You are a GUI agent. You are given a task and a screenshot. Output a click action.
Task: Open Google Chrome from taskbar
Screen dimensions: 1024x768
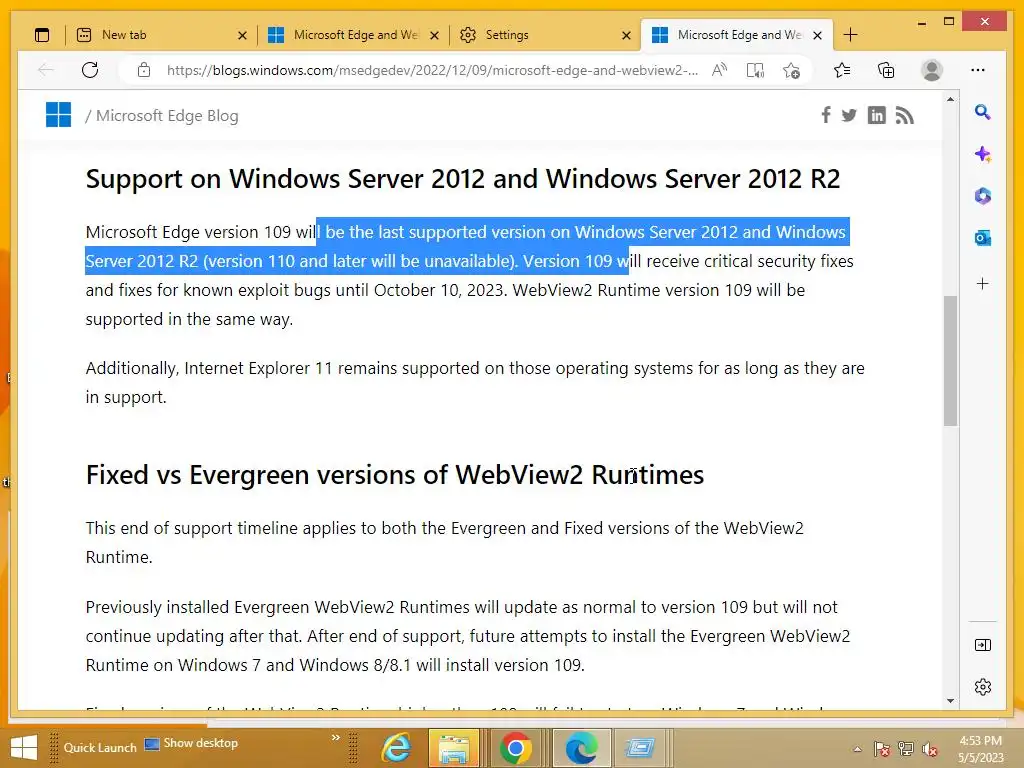515,748
